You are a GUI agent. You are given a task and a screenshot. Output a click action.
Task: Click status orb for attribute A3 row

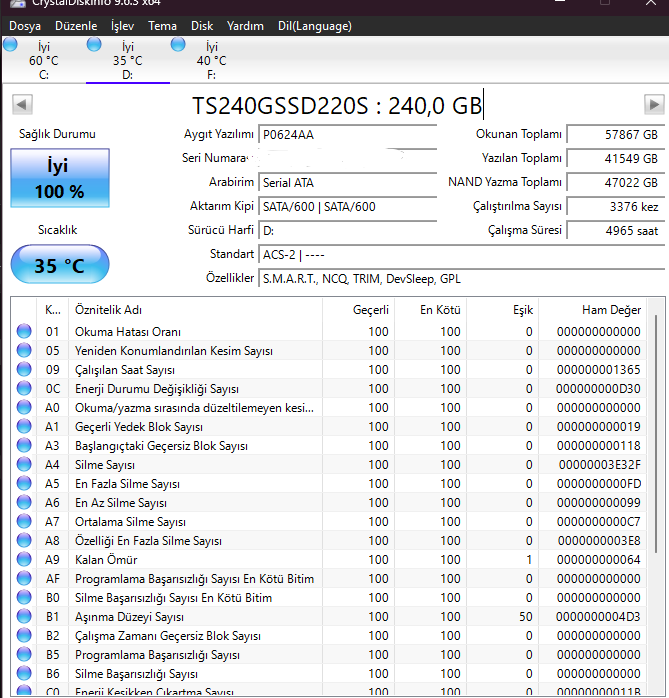(x=24, y=445)
